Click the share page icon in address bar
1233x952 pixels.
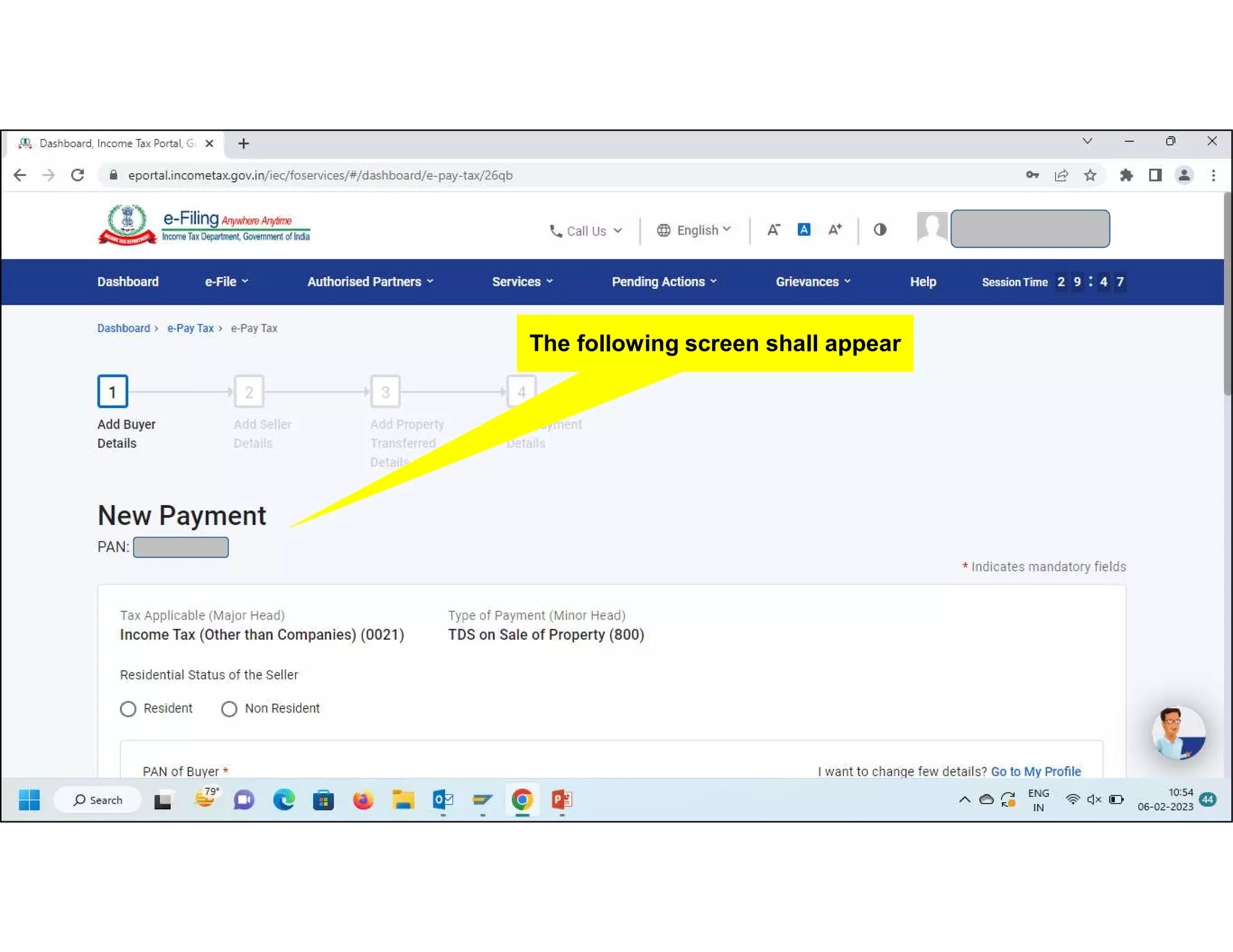(x=1061, y=175)
